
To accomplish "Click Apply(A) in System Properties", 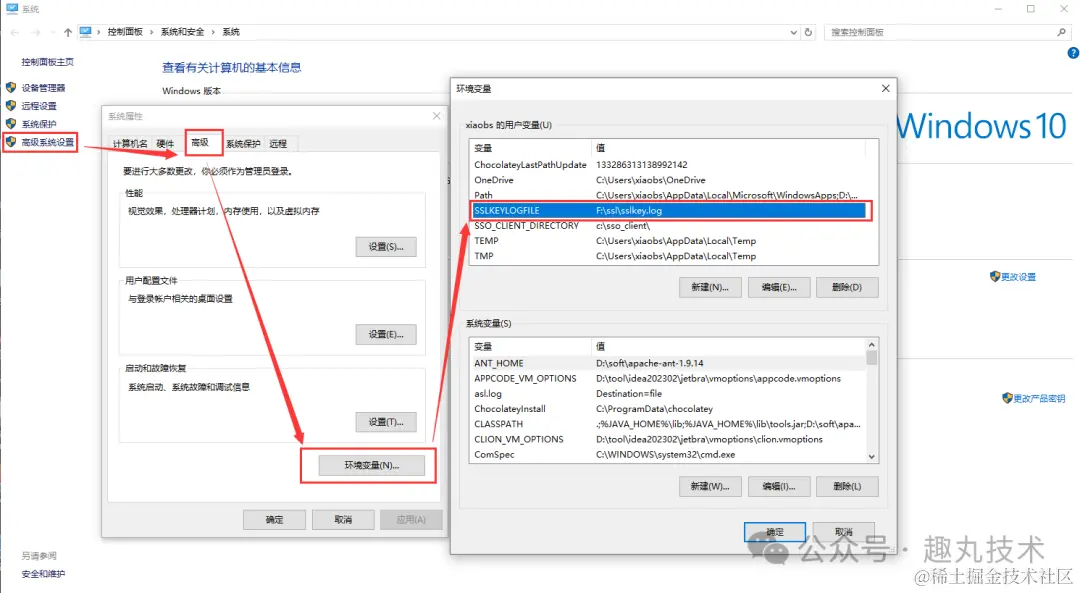I will coord(411,519).
